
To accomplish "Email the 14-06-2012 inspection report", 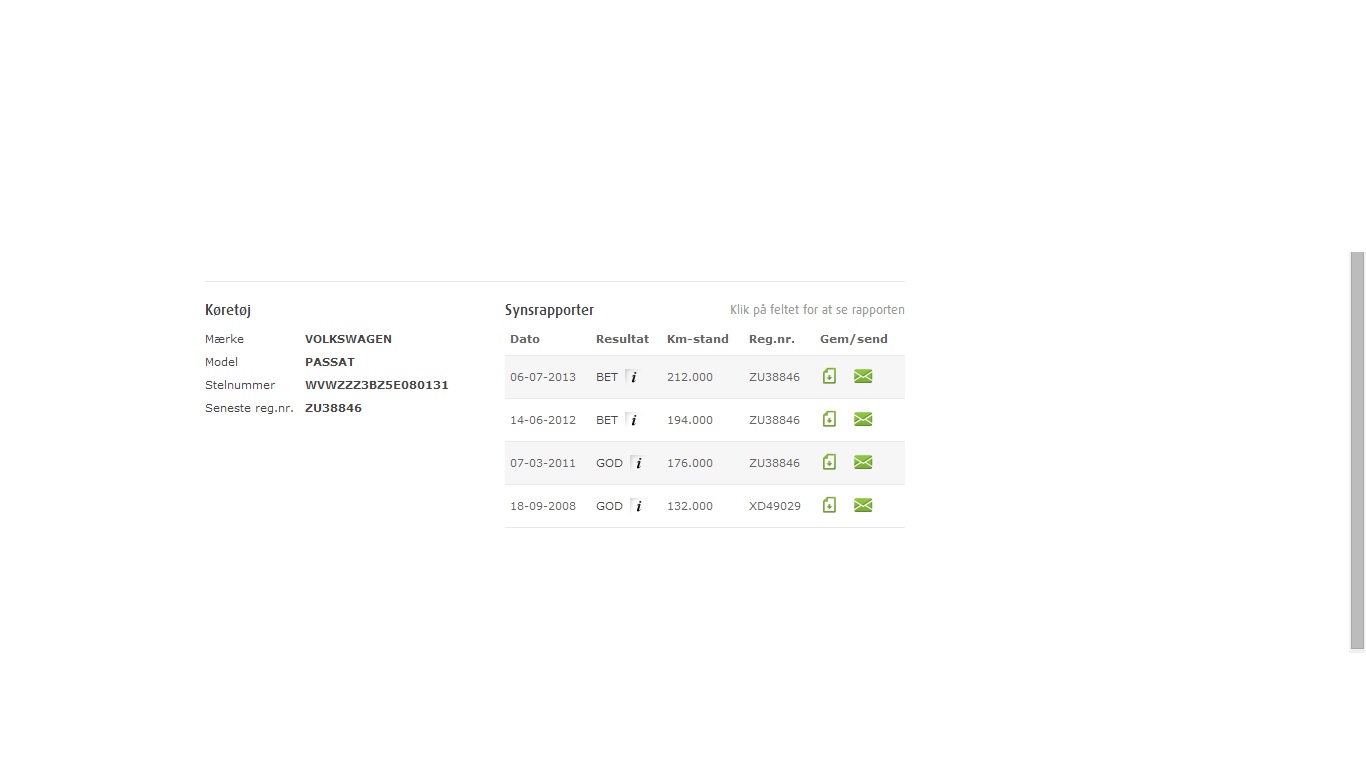I will pyautogui.click(x=863, y=419).
